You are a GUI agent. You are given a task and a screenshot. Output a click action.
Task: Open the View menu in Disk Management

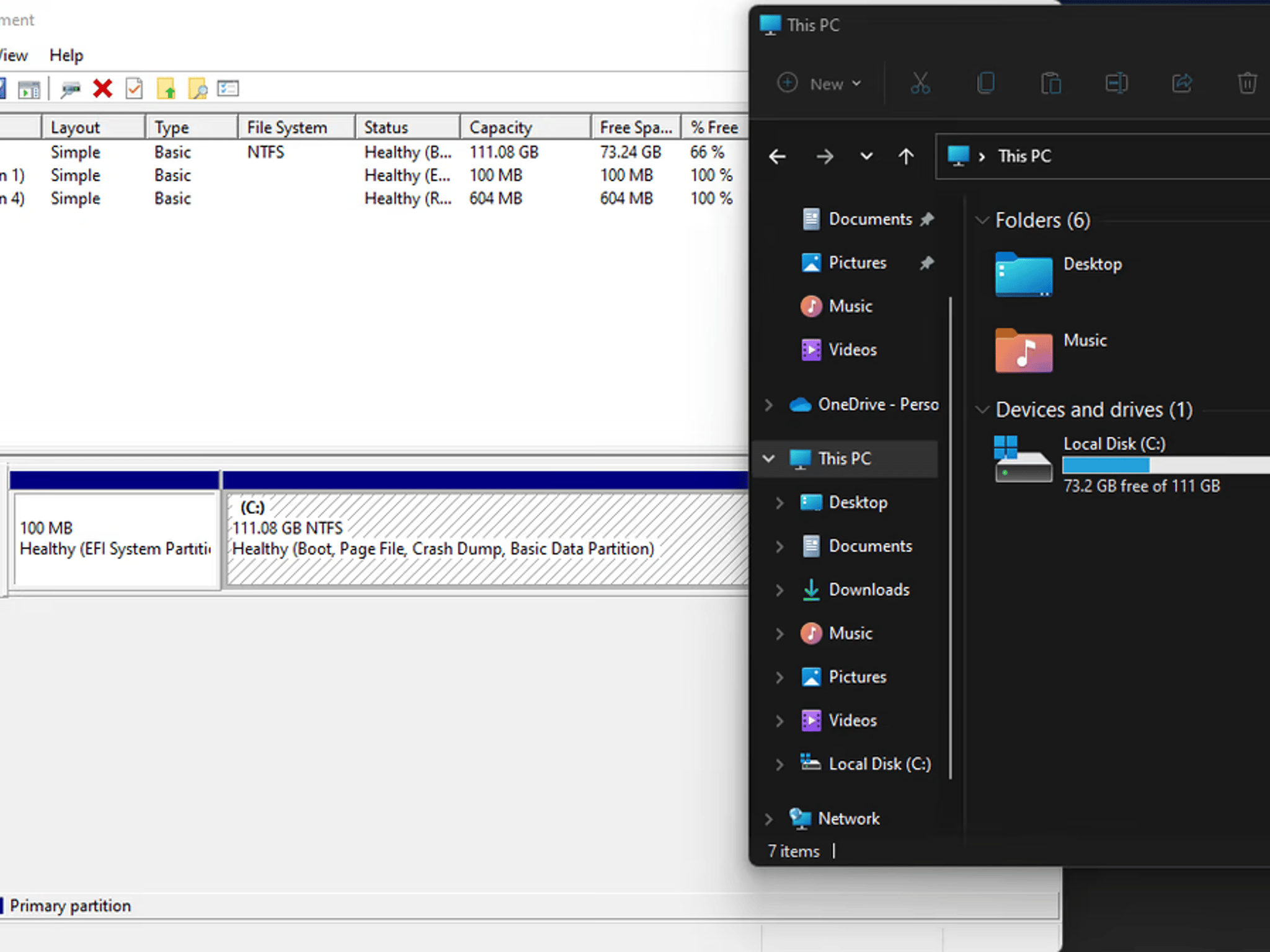coord(13,55)
